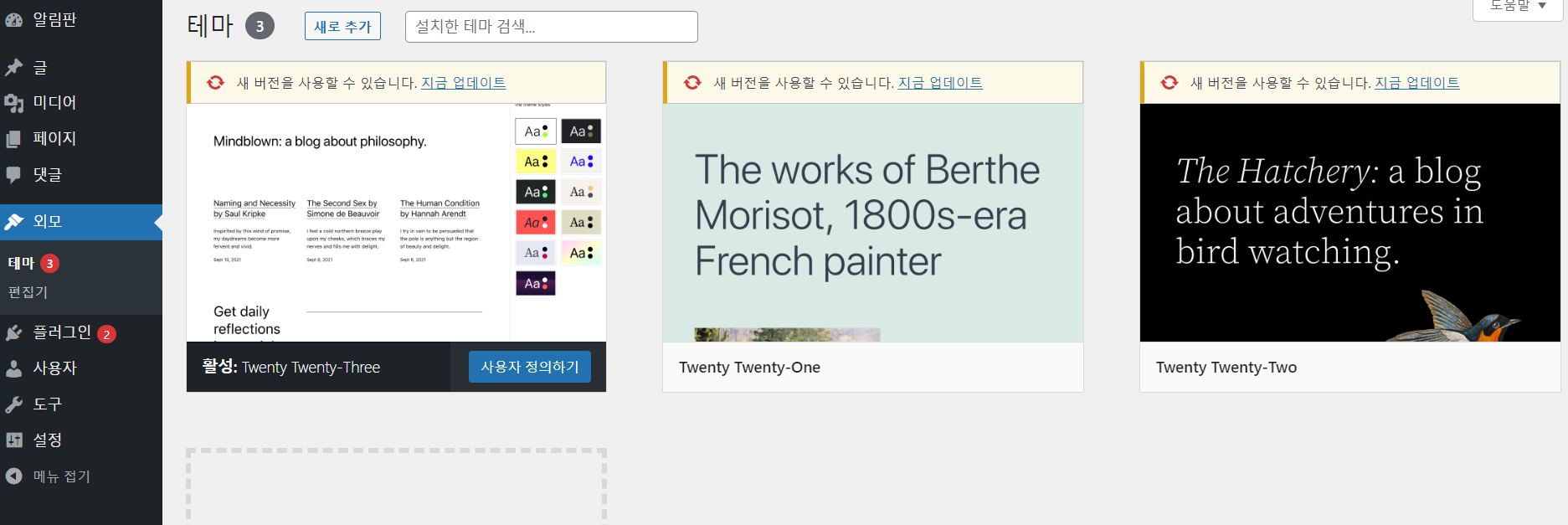This screenshot has width=1568, height=525.
Task: Click the collapse arrow icon for 메뉴 접기
Action: coord(14,476)
